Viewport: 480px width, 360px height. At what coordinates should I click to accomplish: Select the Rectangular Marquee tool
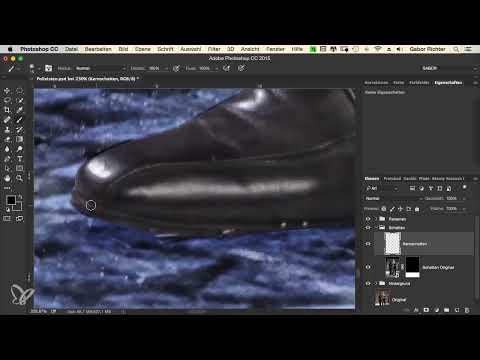[x=20, y=91]
